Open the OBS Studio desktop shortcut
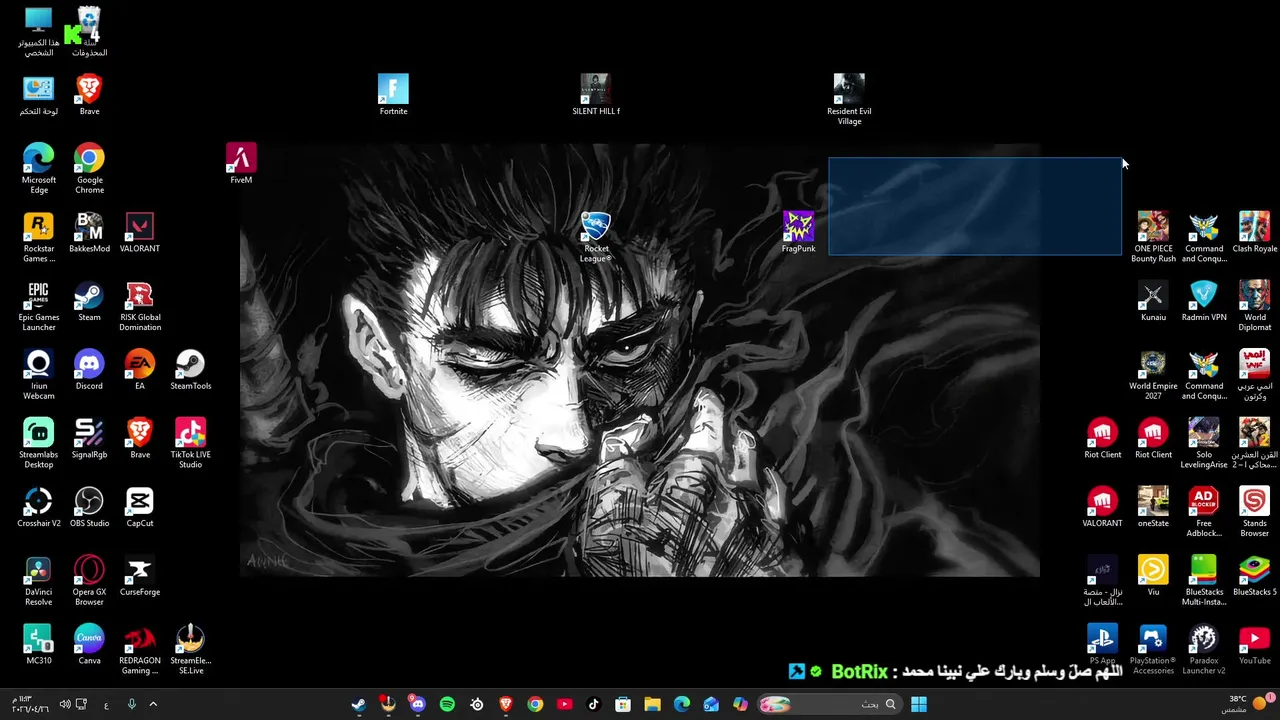Viewport: 1280px width, 720px height. click(89, 507)
